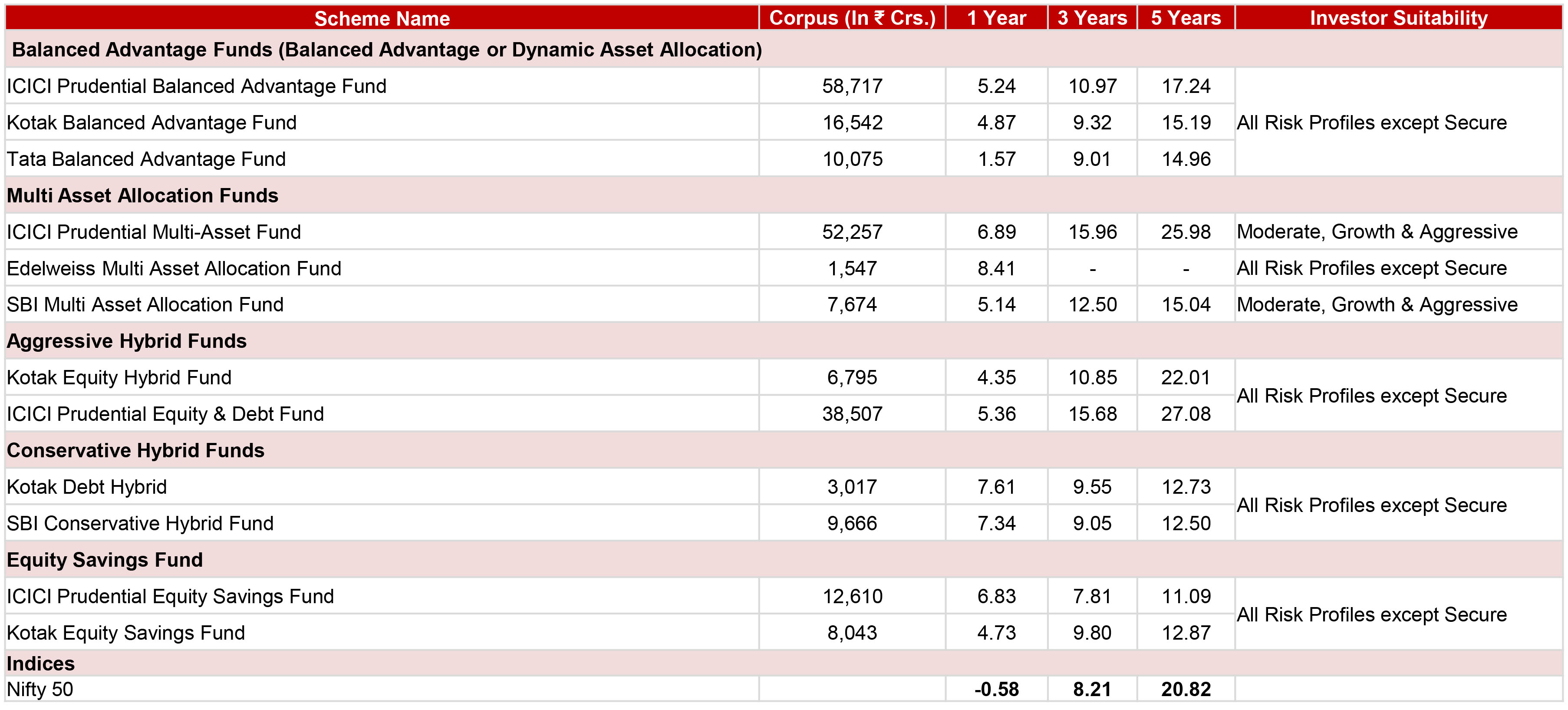1568x710 pixels.
Task: Select the corpus value 10,075
Action: (852, 159)
